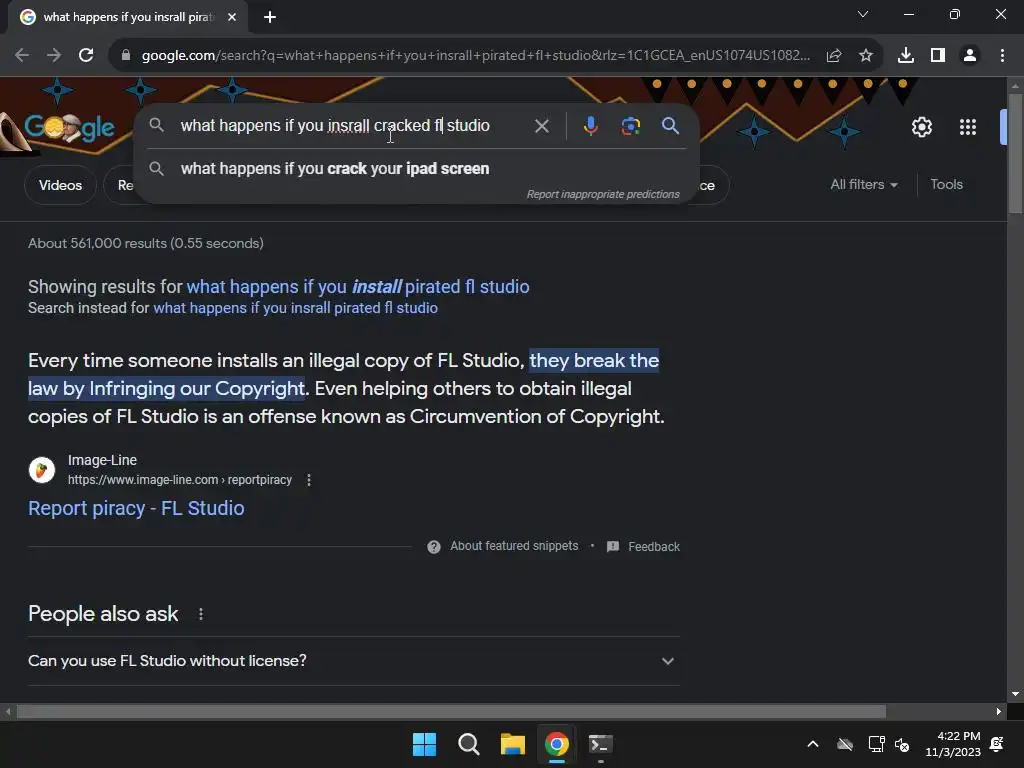Close the Google search tab
Viewport: 1024px width, 768px height.
232,17
